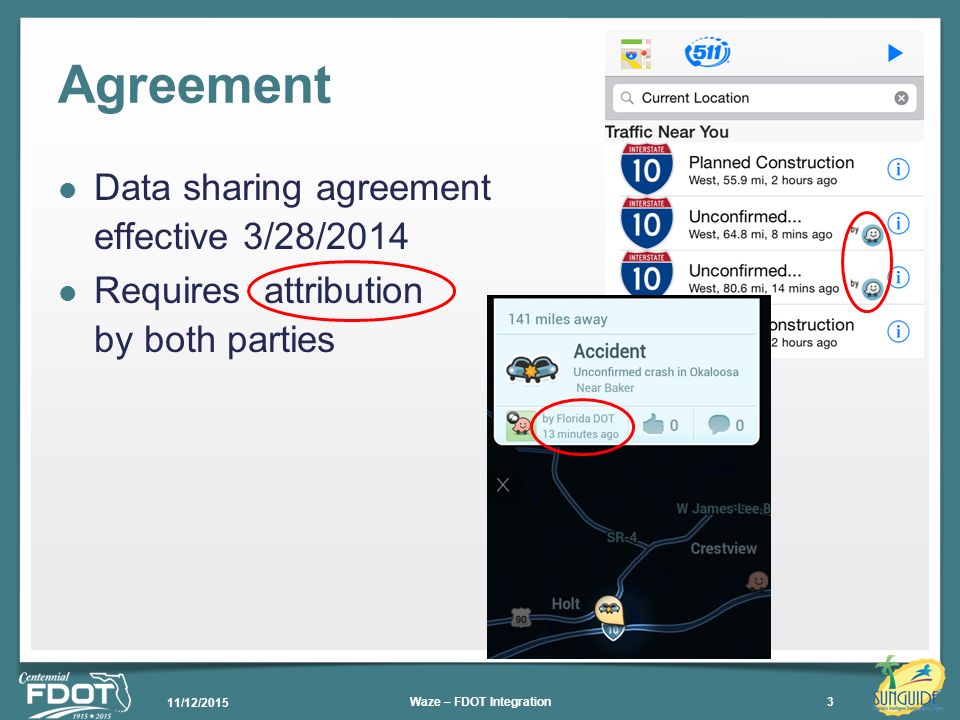Screen dimensions: 960x720
Task: Click the Crestview label on map
Action: click(723, 549)
